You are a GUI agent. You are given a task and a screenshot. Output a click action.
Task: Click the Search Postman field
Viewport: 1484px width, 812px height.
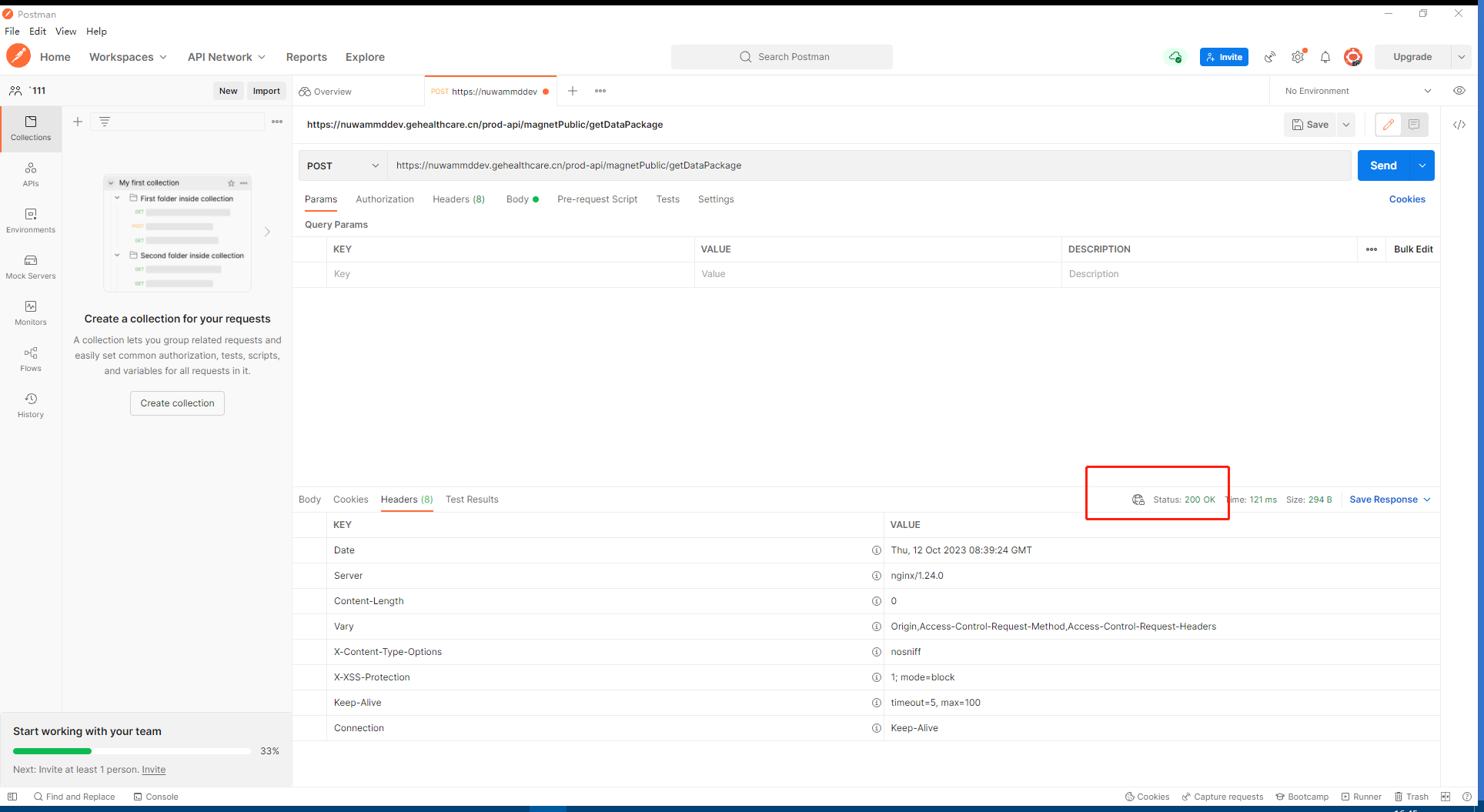782,57
